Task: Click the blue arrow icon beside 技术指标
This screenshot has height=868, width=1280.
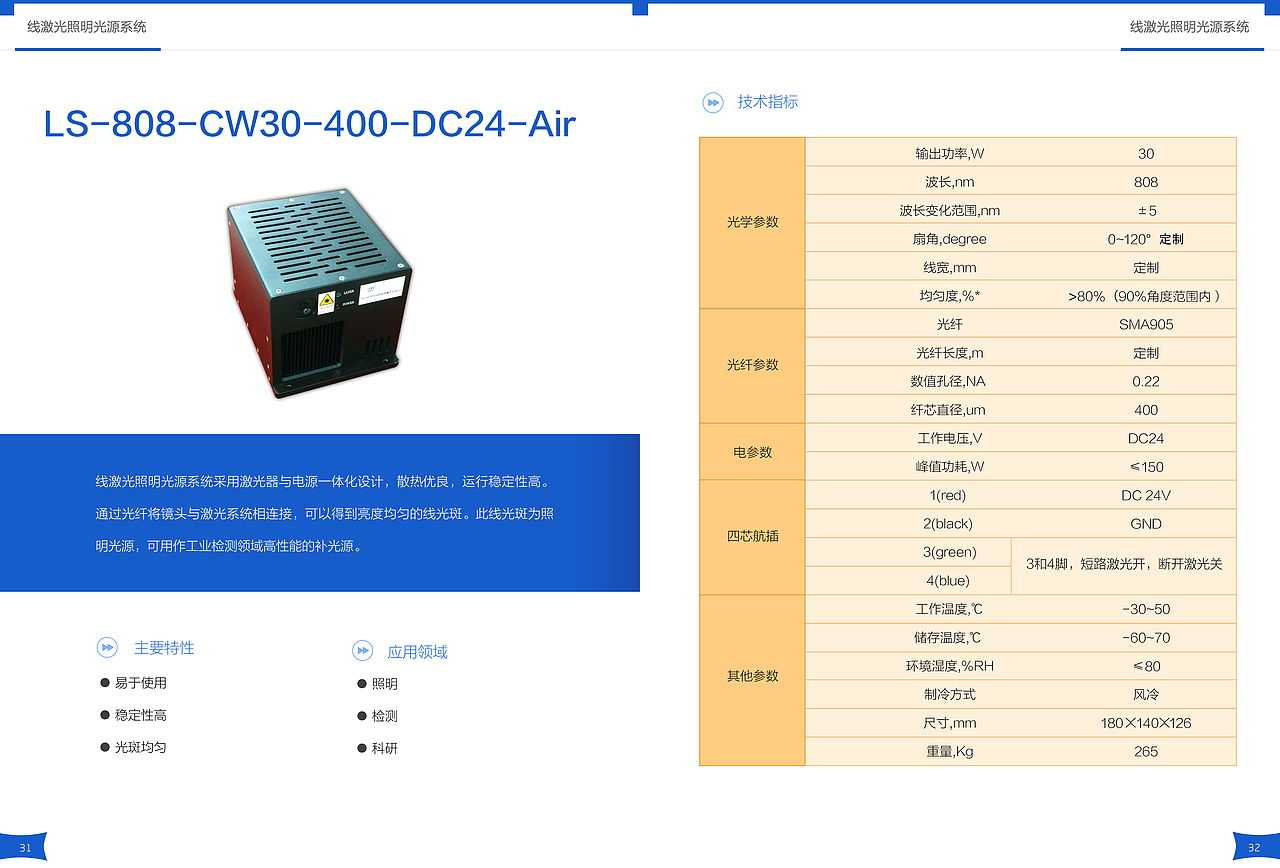Action: [712, 102]
